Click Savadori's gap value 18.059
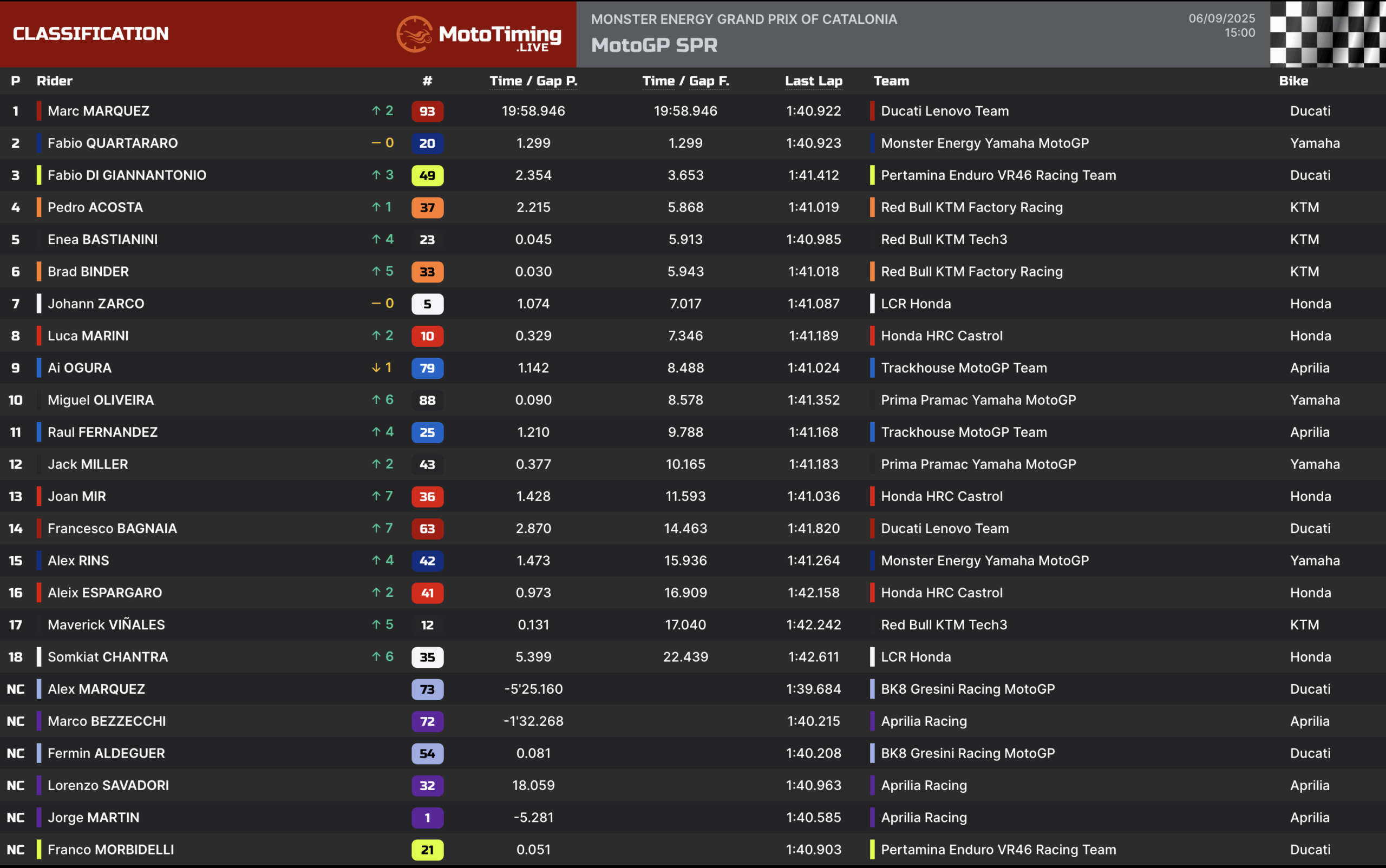 coord(533,786)
